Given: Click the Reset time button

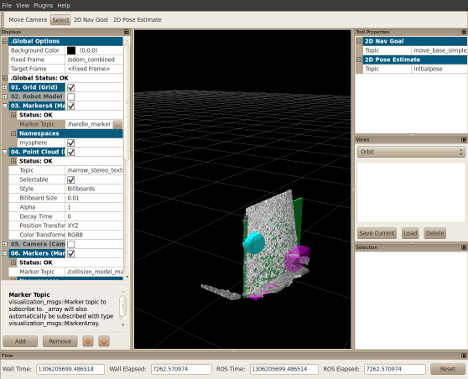Looking at the screenshot, I should (x=448, y=369).
